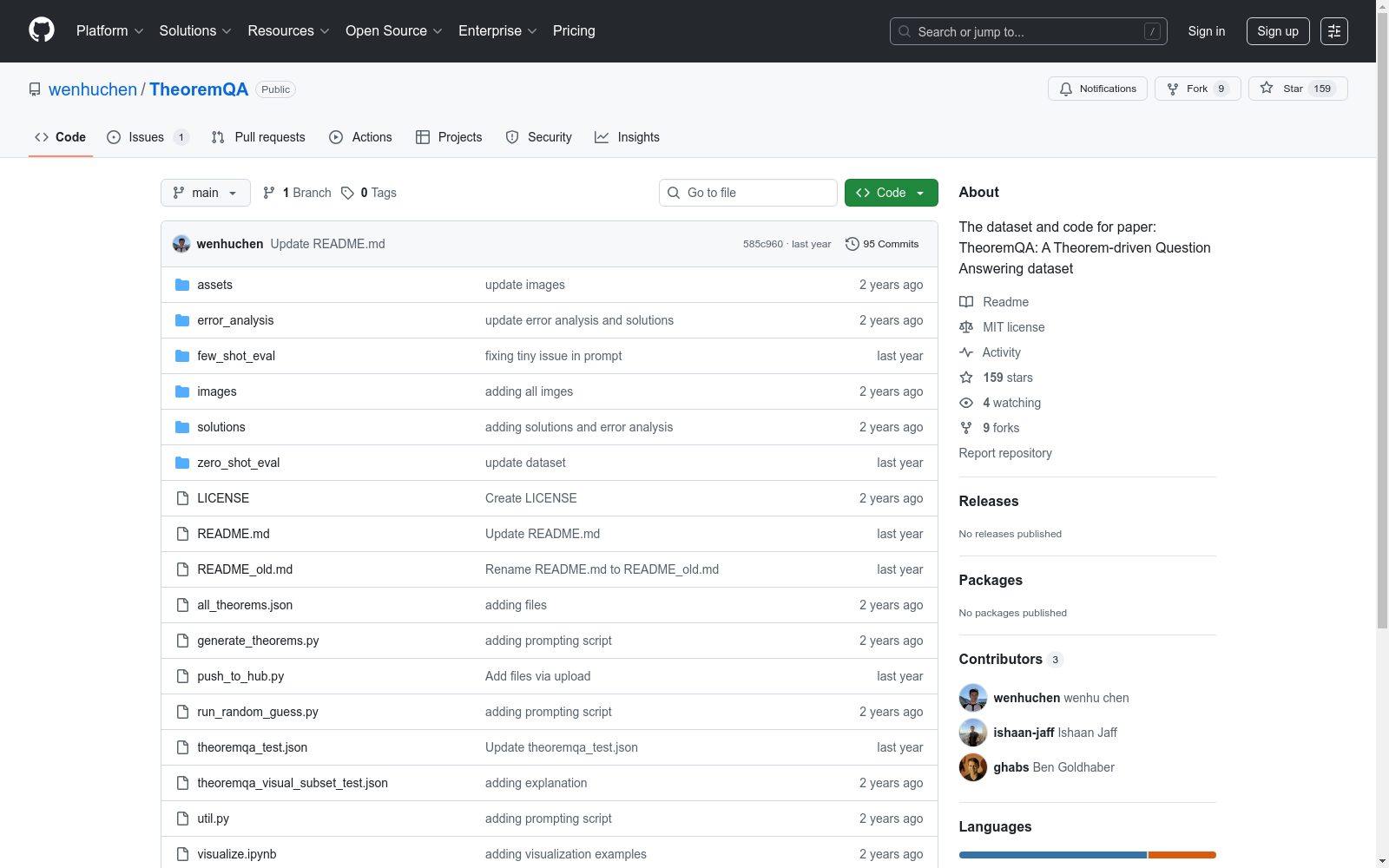Click wenhuchen's contributor avatar

pos(972,698)
